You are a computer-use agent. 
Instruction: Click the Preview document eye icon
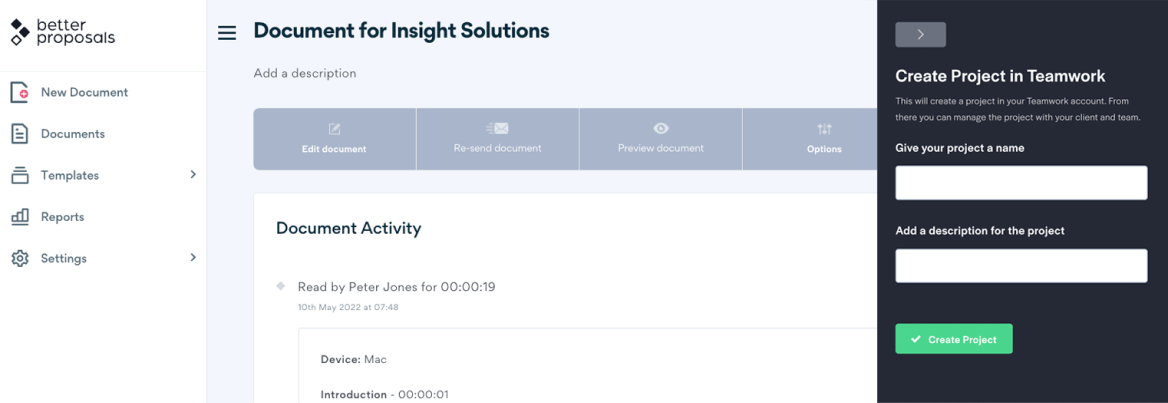point(661,128)
